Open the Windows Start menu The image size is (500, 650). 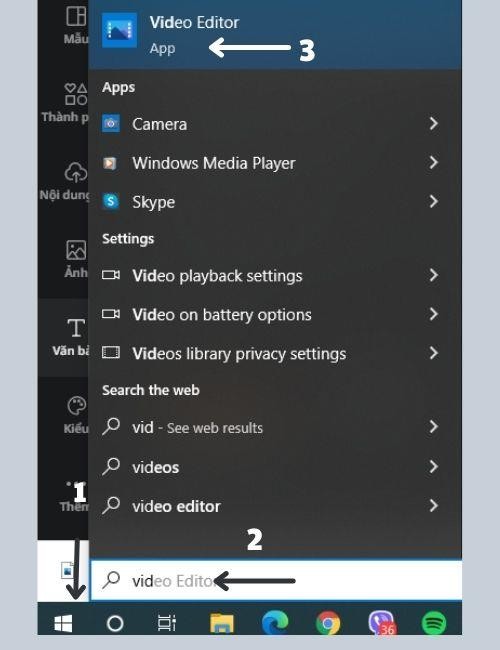63,623
